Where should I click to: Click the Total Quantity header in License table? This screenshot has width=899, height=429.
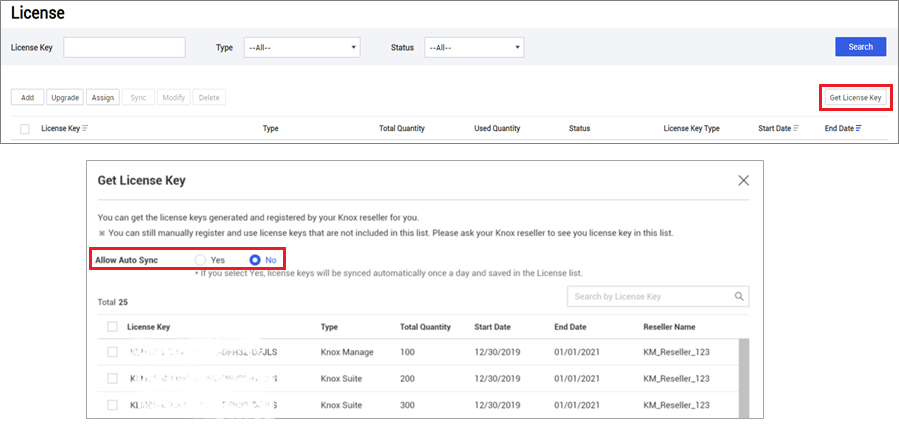point(402,128)
